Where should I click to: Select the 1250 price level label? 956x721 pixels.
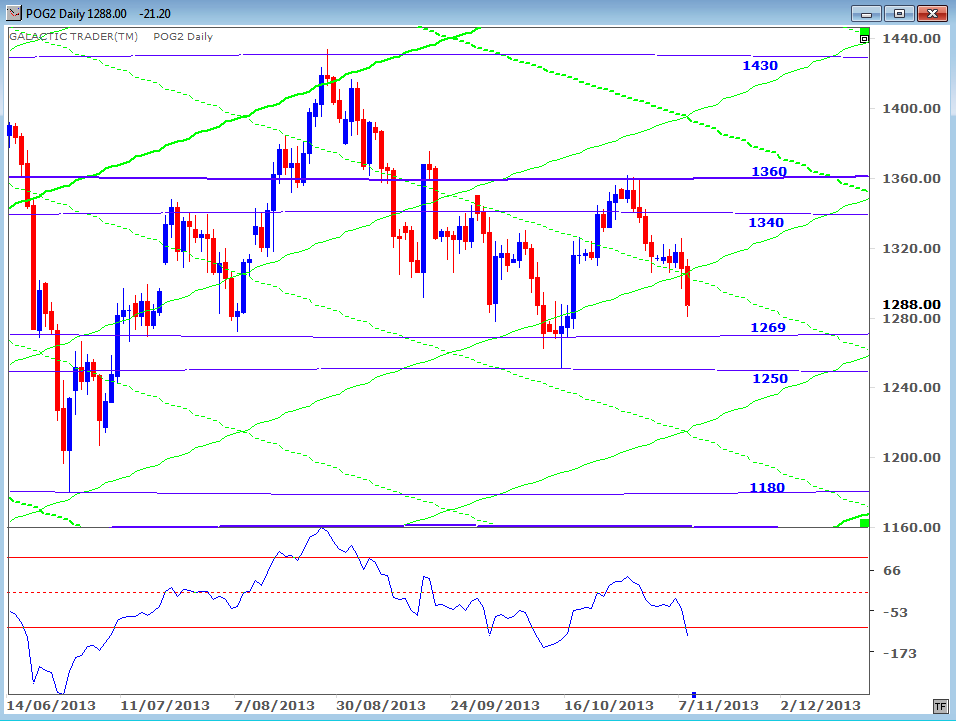click(769, 379)
